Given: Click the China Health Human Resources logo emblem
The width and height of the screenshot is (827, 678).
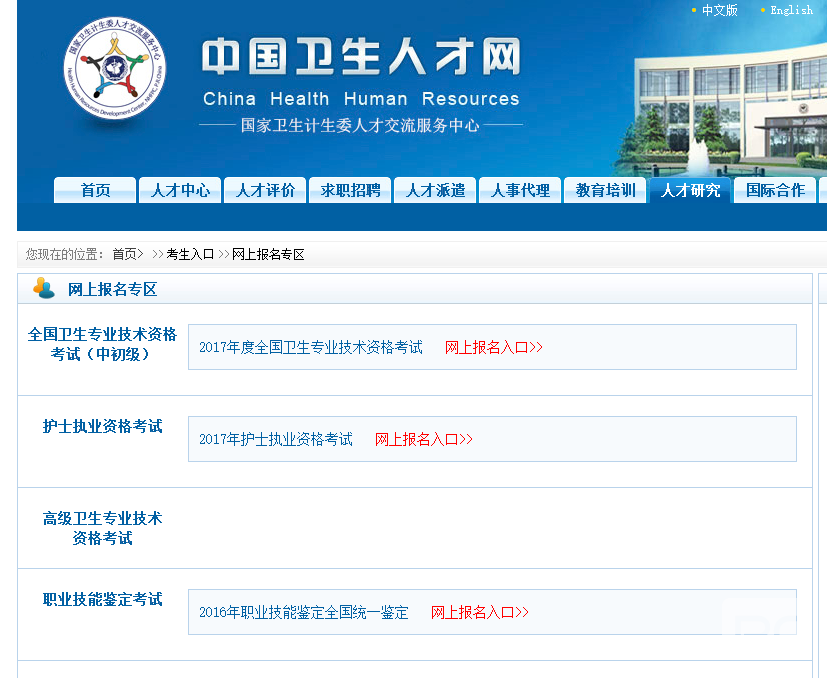Looking at the screenshot, I should tap(114, 68).
